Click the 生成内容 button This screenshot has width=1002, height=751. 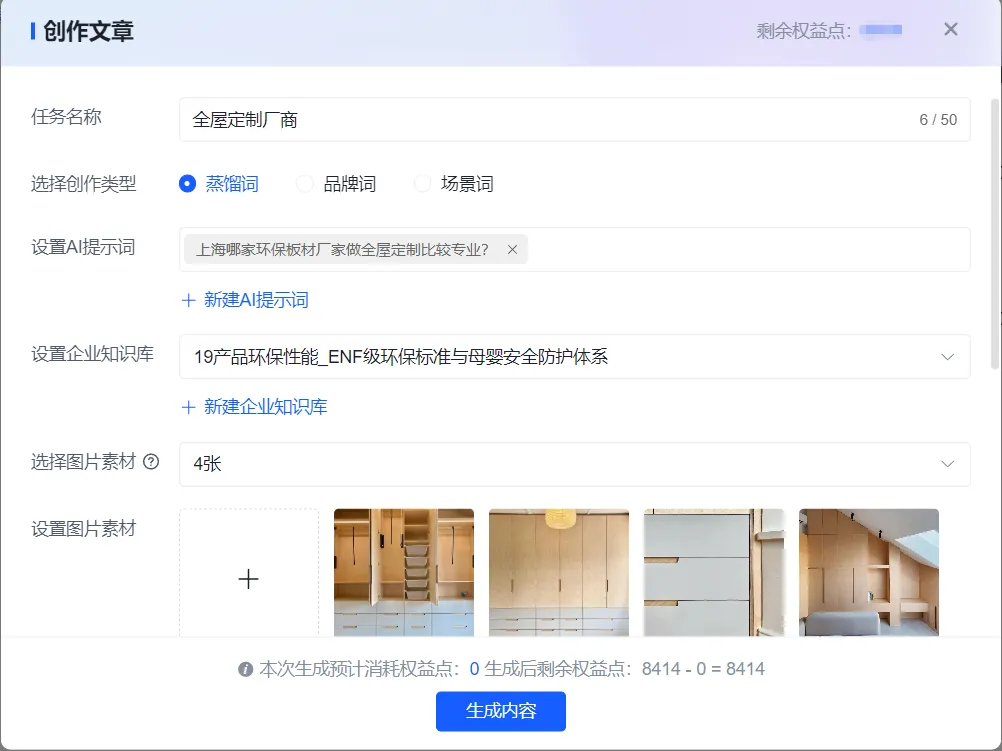[501, 711]
